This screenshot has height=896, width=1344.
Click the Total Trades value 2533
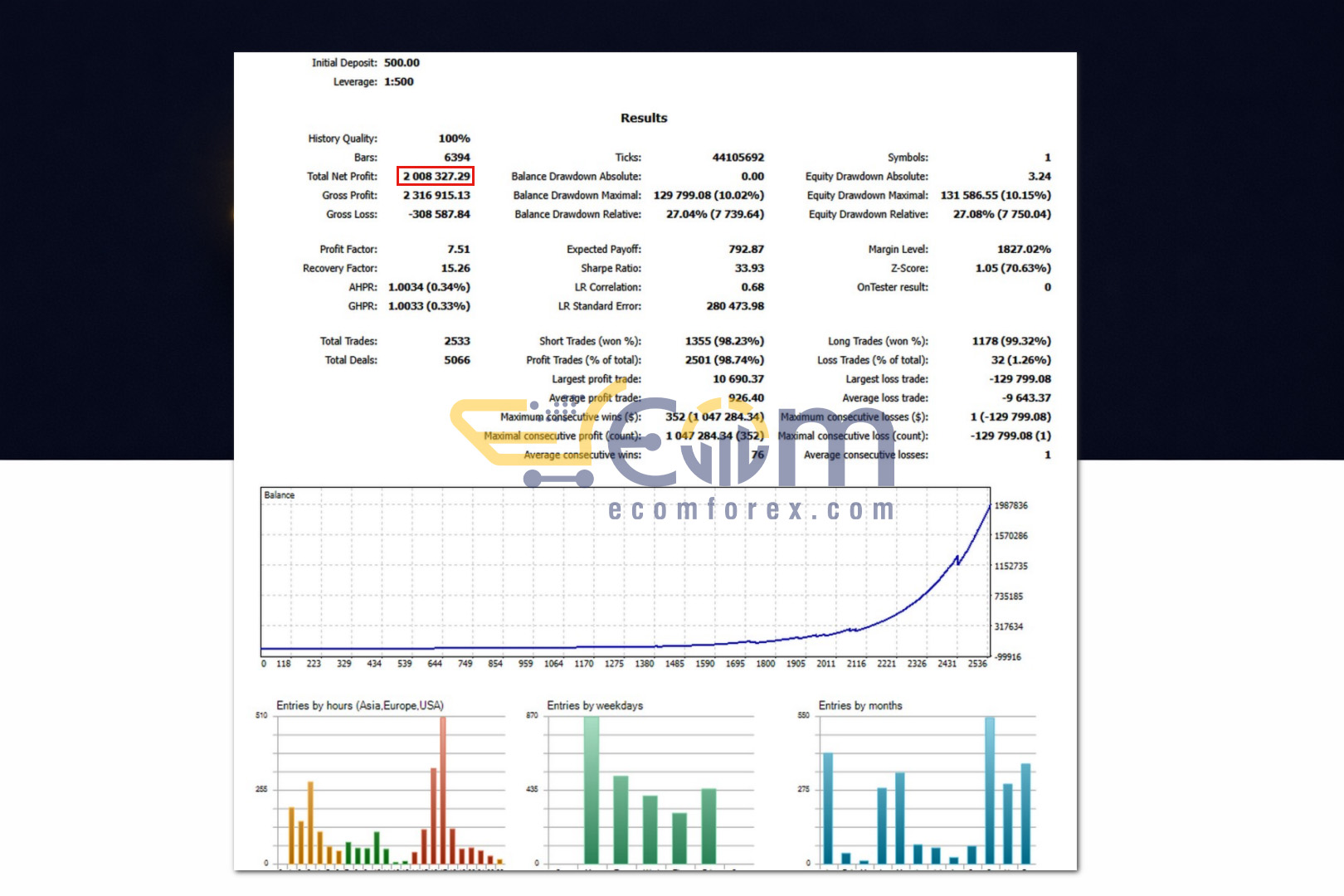point(456,342)
